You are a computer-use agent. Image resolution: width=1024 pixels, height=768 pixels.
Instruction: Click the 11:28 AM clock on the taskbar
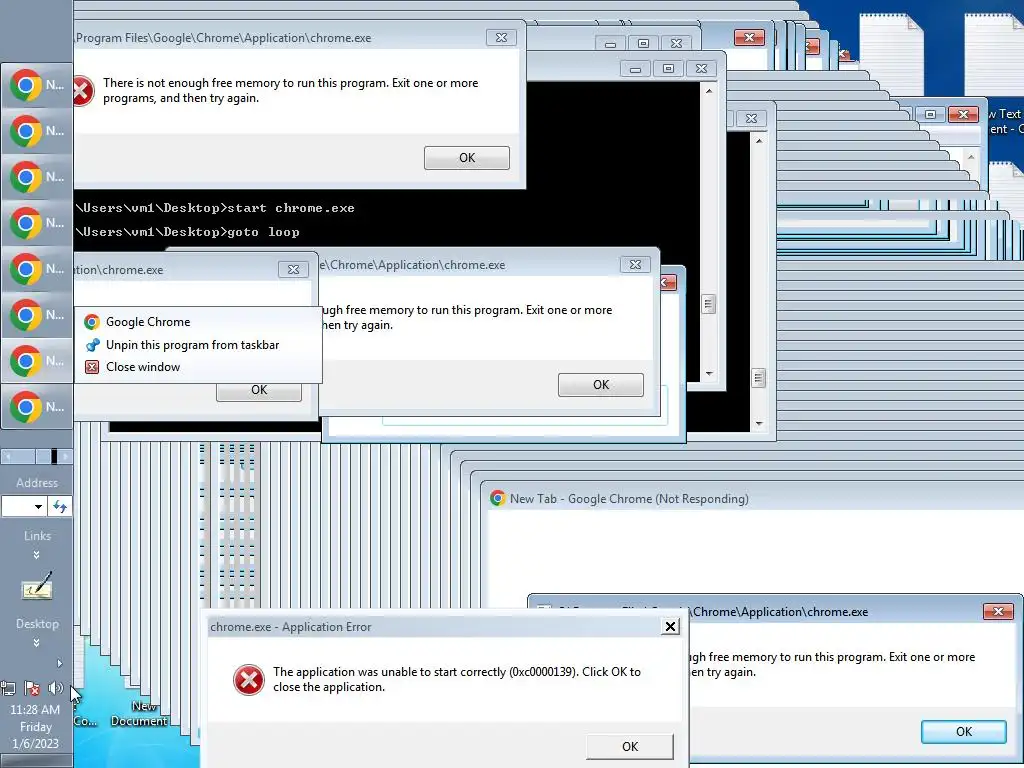pyautogui.click(x=35, y=710)
